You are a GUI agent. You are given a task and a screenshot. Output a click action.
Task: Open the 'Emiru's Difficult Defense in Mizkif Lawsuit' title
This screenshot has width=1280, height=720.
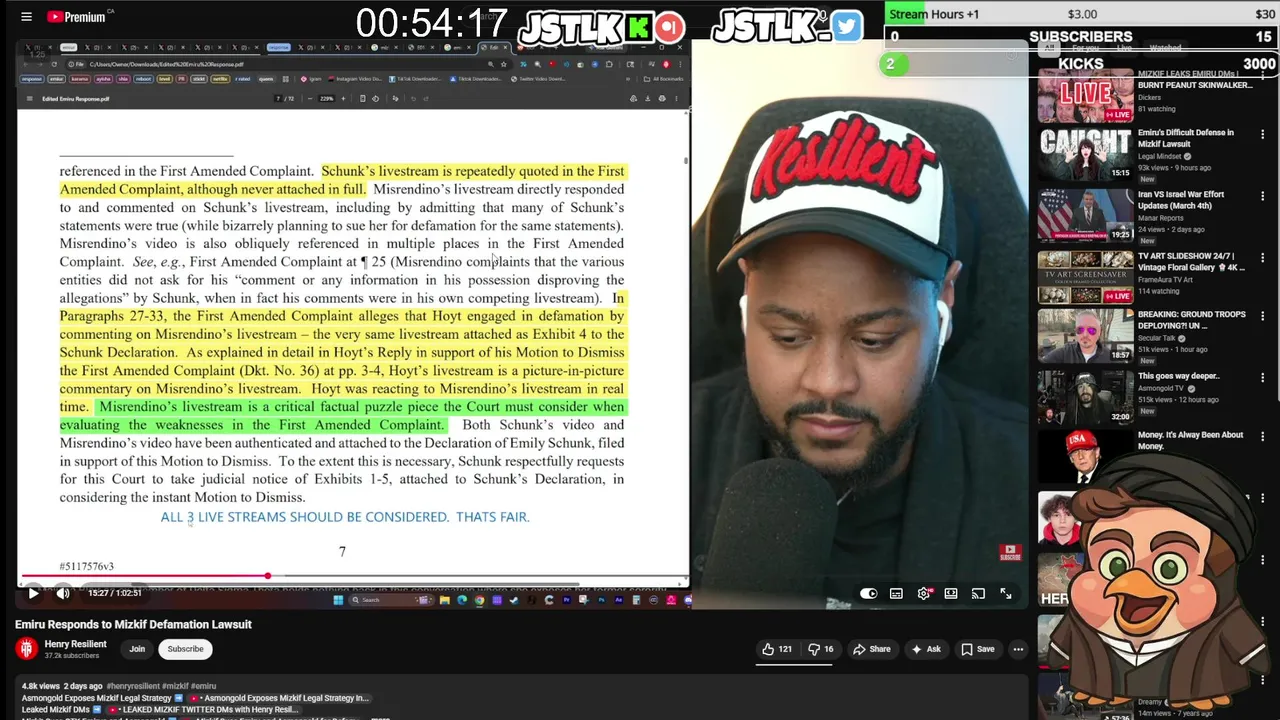[x=1185, y=138]
